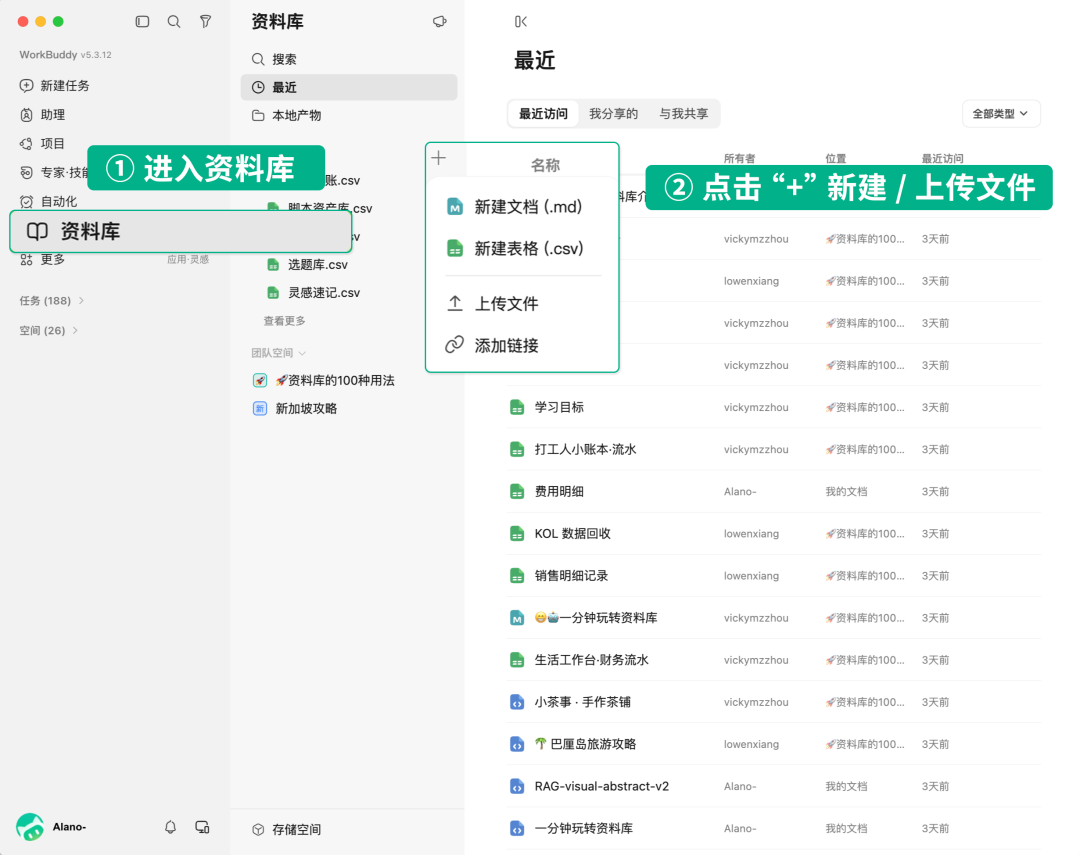Open RAG-visual-abstract-v2 file

coord(601,786)
